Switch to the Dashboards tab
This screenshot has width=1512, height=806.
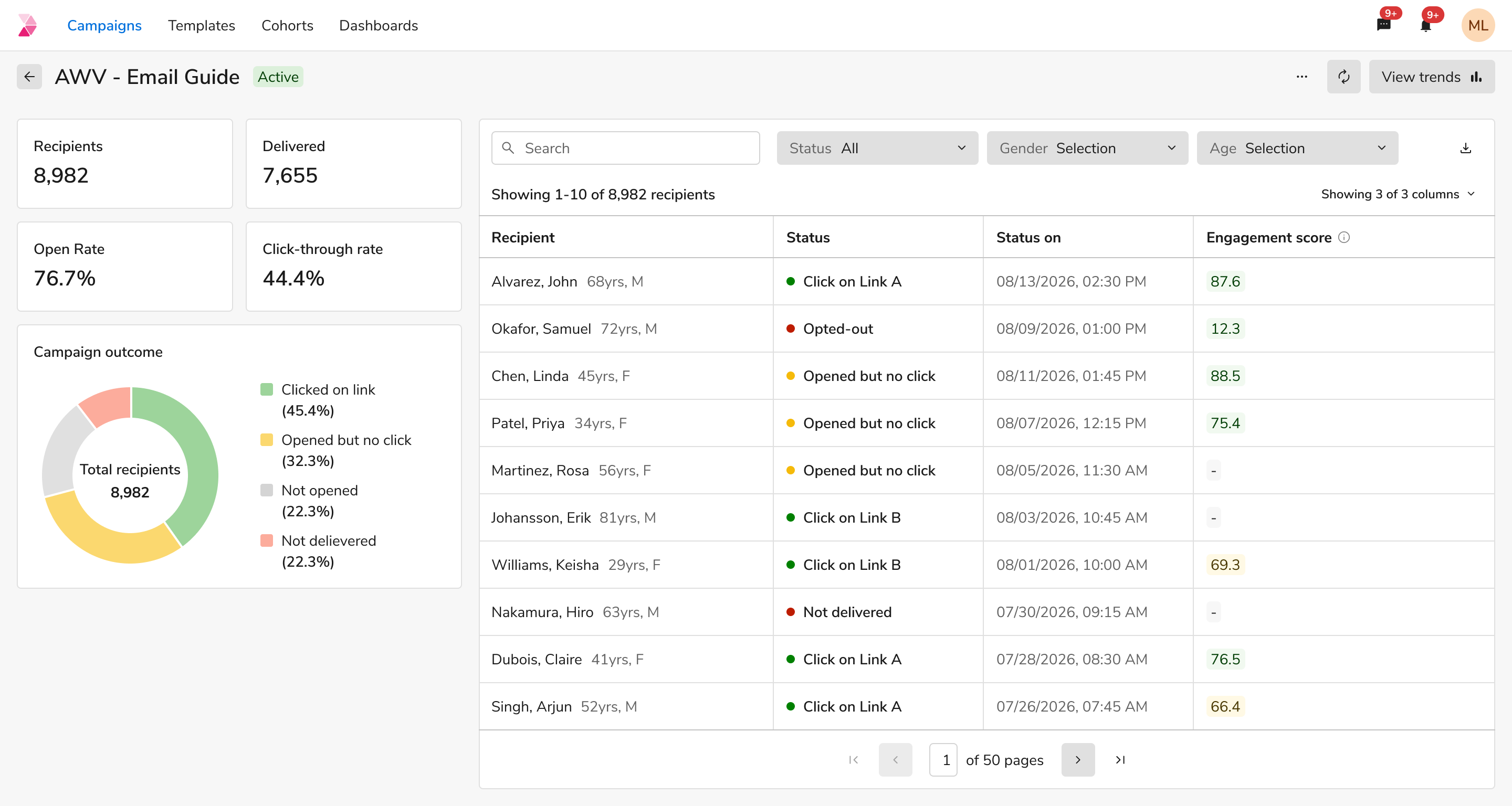pyautogui.click(x=379, y=25)
